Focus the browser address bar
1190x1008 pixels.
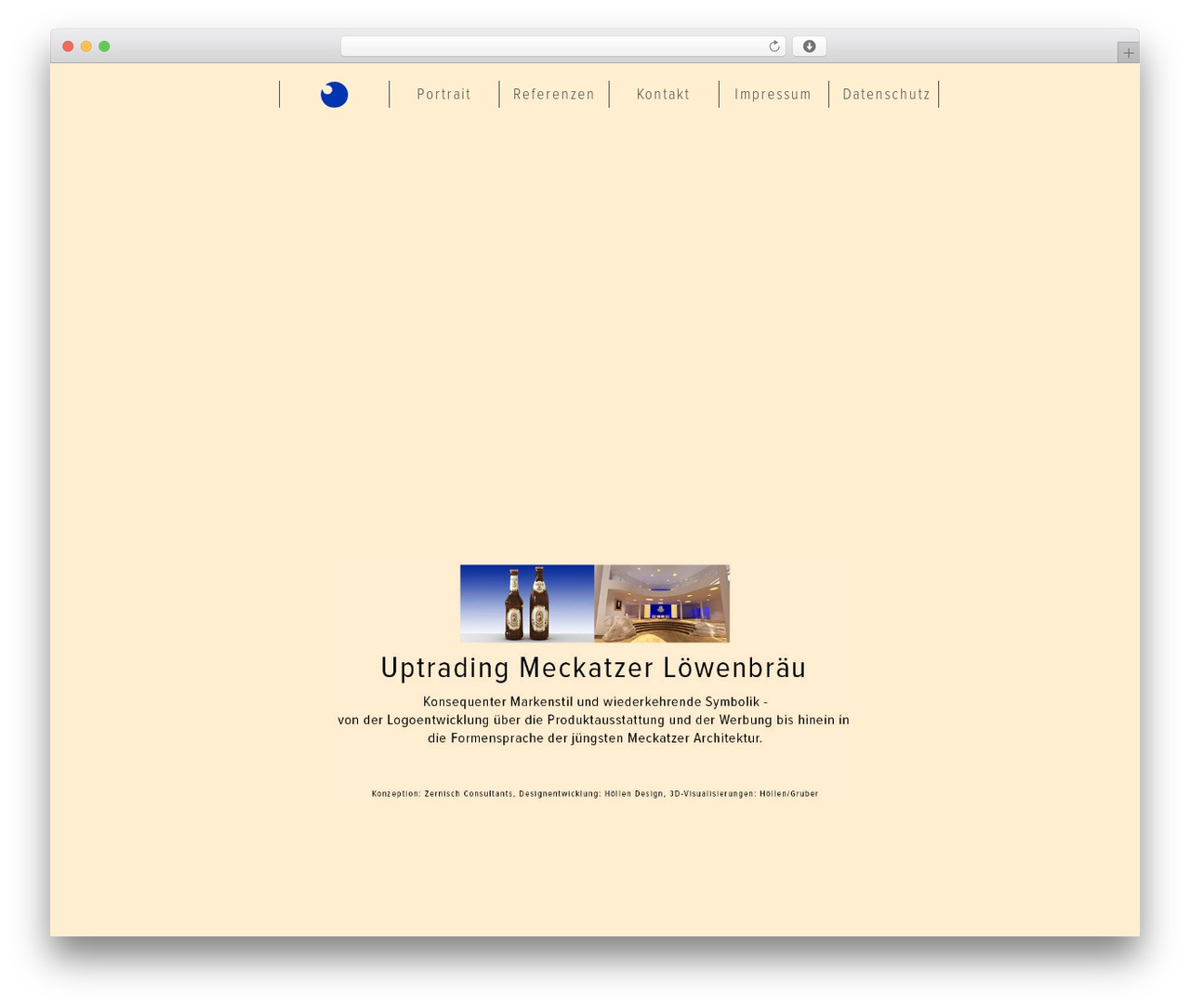point(562,46)
